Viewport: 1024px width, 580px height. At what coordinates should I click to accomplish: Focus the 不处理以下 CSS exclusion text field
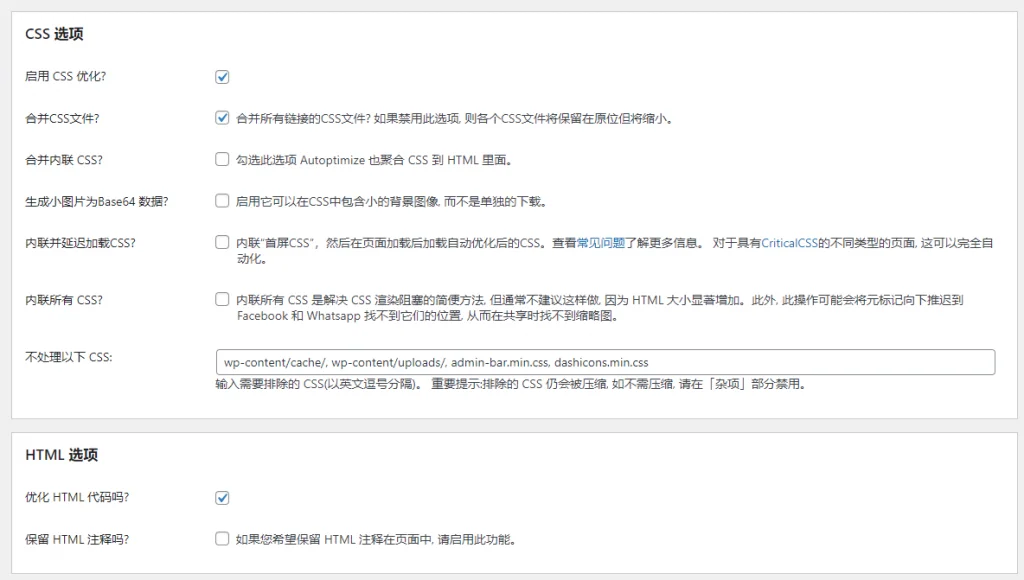tap(605, 362)
